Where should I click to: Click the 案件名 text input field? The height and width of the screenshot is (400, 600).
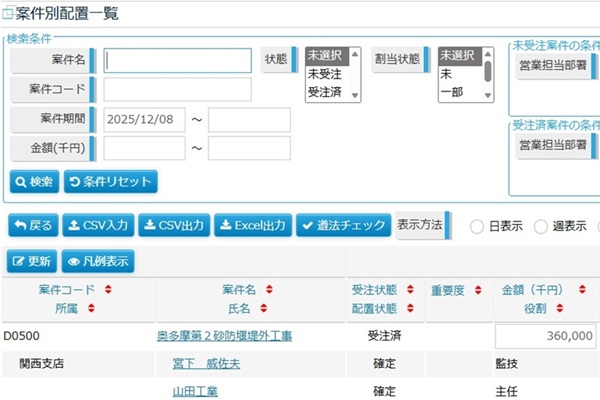pos(177,60)
